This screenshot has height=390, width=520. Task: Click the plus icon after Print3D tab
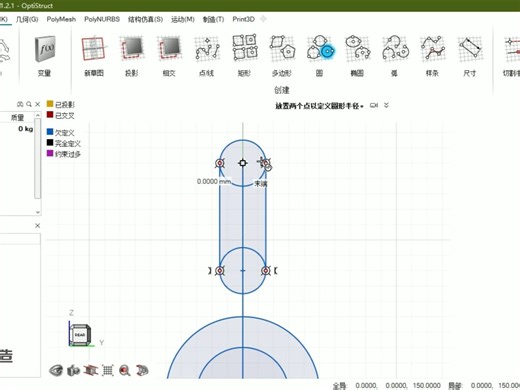(263, 19)
